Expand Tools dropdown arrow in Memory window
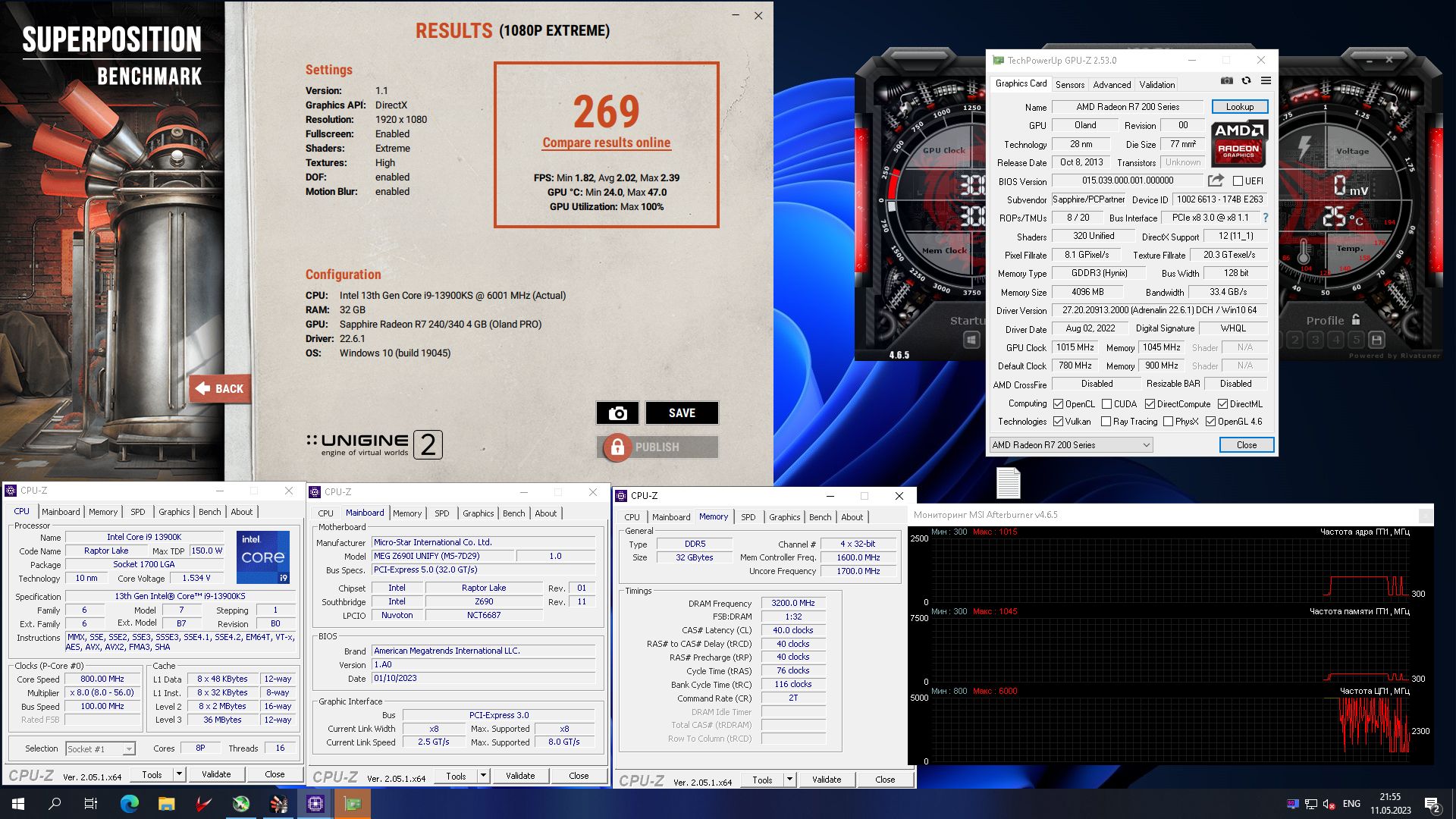This screenshot has height=819, width=1456. [789, 780]
